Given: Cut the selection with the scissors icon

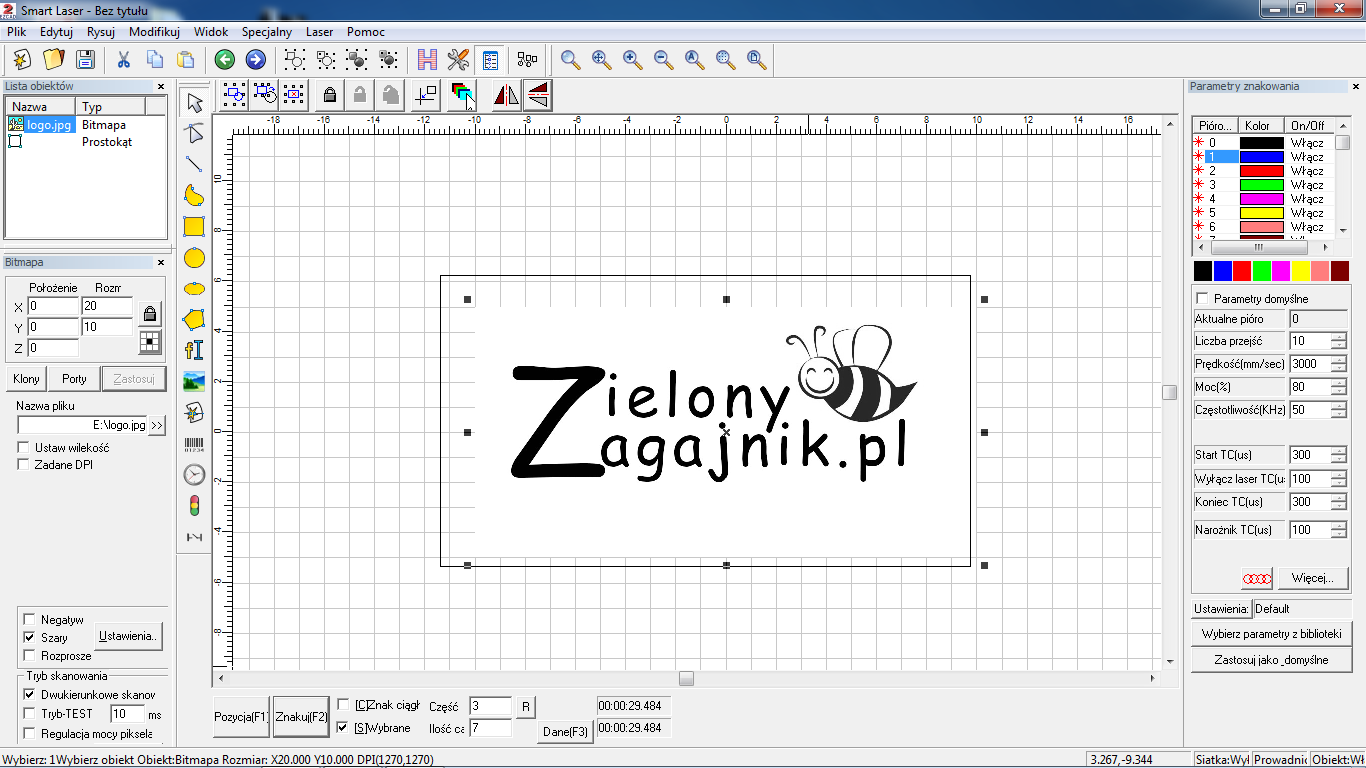Looking at the screenshot, I should click(124, 59).
